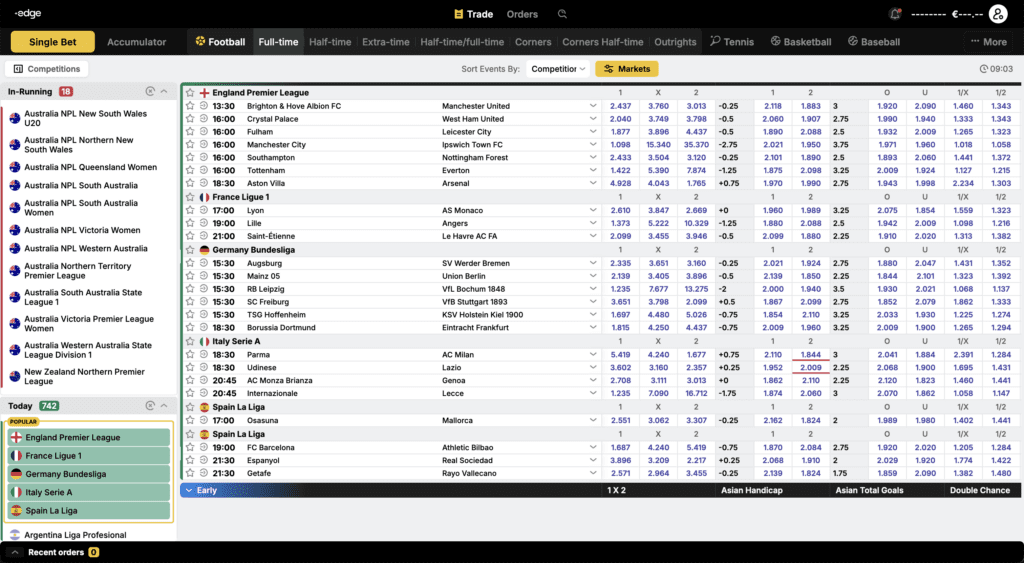Click highlighted odds 1.844 in Parma row
The image size is (1024, 563).
[x=810, y=355]
